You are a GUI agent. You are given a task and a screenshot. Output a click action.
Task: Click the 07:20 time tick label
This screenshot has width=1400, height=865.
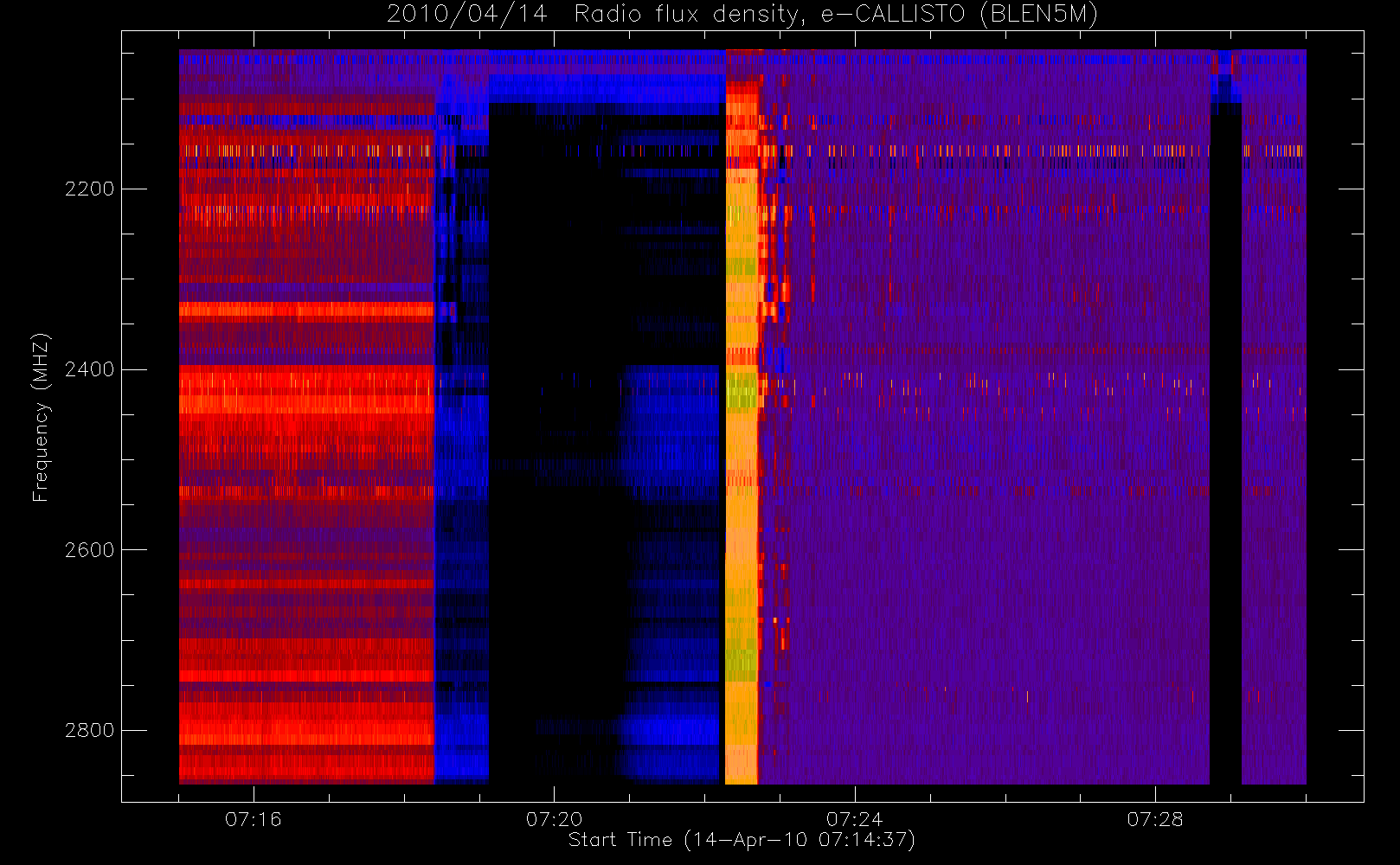pyautogui.click(x=554, y=819)
